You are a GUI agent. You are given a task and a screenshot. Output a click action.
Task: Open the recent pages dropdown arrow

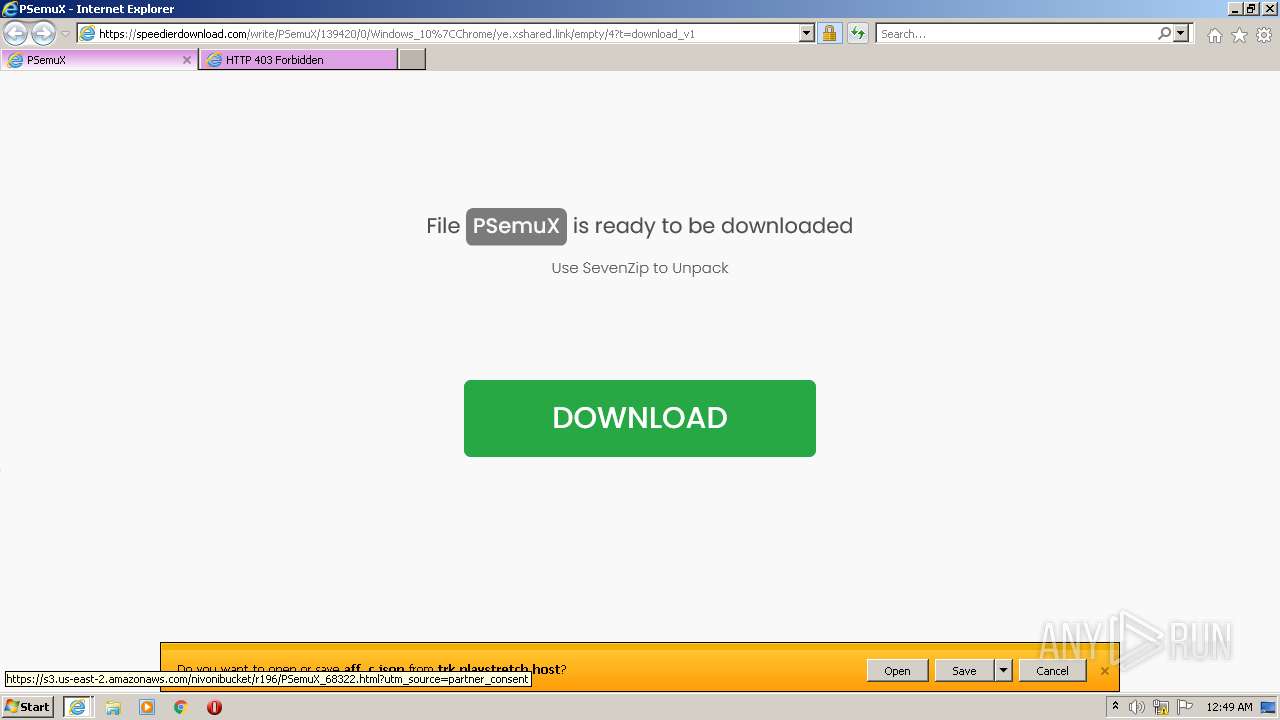pos(65,34)
